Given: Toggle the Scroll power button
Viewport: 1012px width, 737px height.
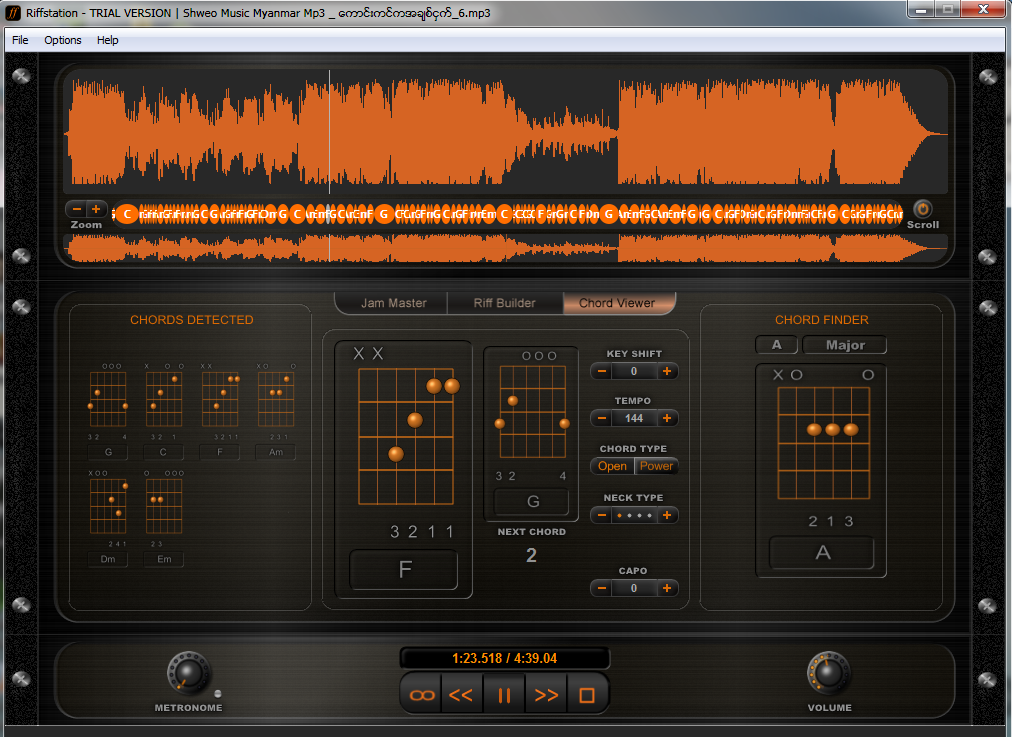Looking at the screenshot, I should pos(922,209).
